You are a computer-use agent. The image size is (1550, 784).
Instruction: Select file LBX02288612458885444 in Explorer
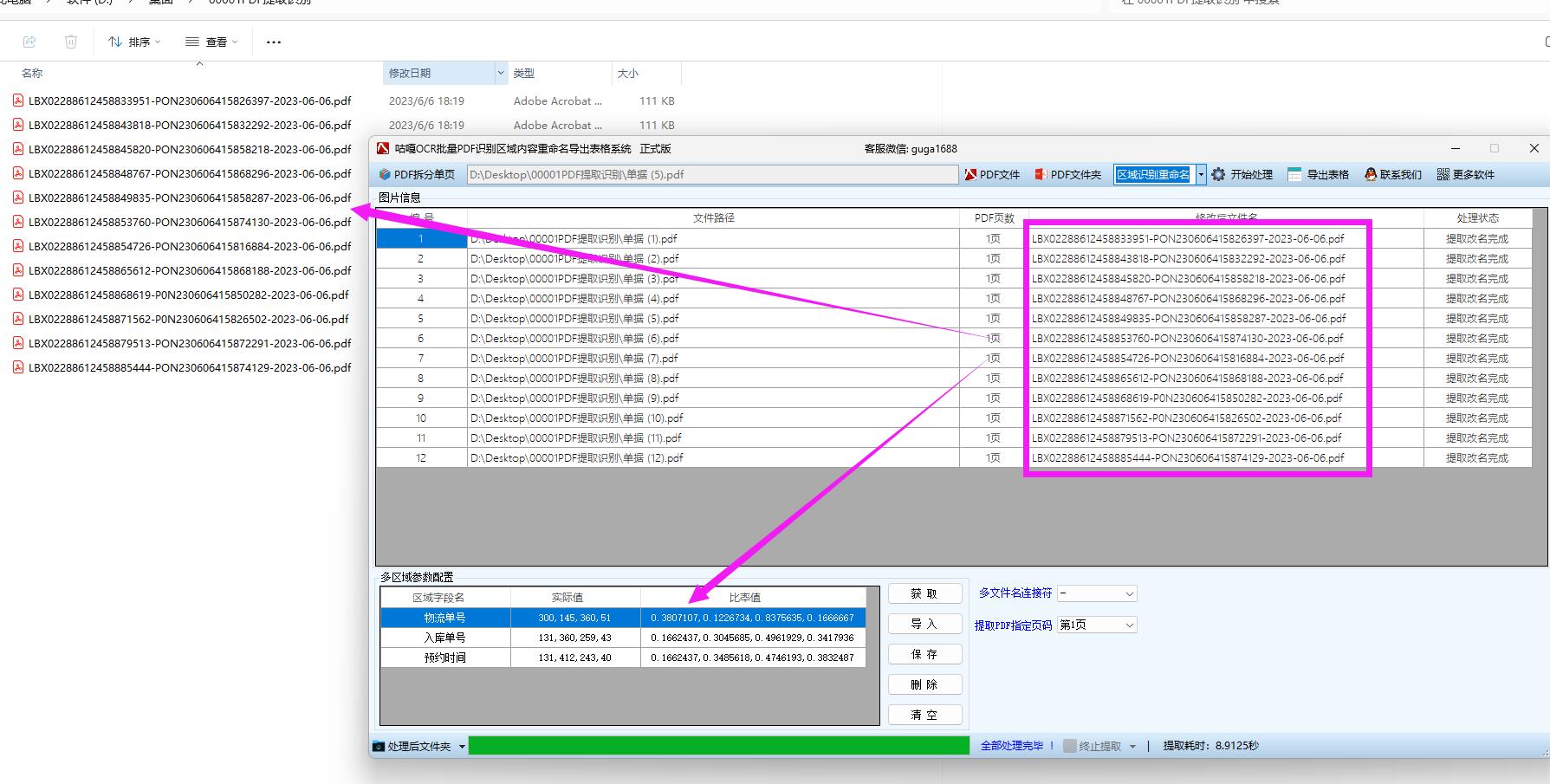189,367
